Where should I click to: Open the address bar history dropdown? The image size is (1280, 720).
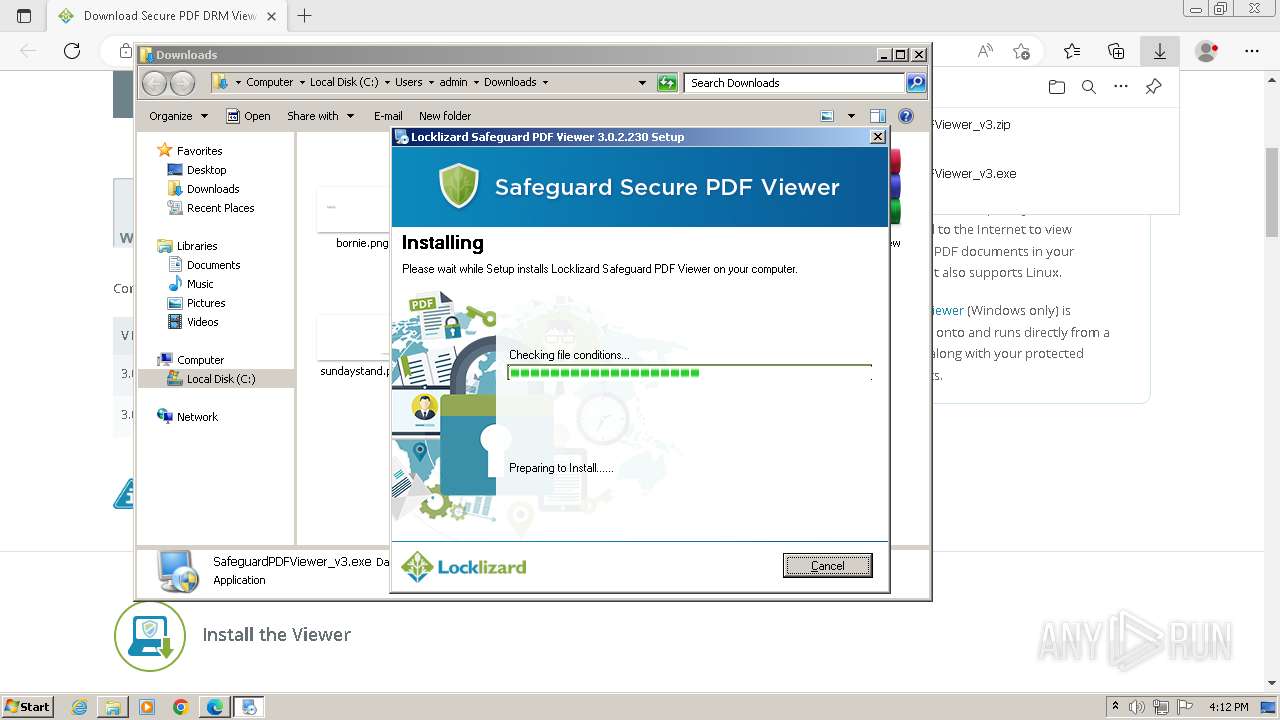642,83
